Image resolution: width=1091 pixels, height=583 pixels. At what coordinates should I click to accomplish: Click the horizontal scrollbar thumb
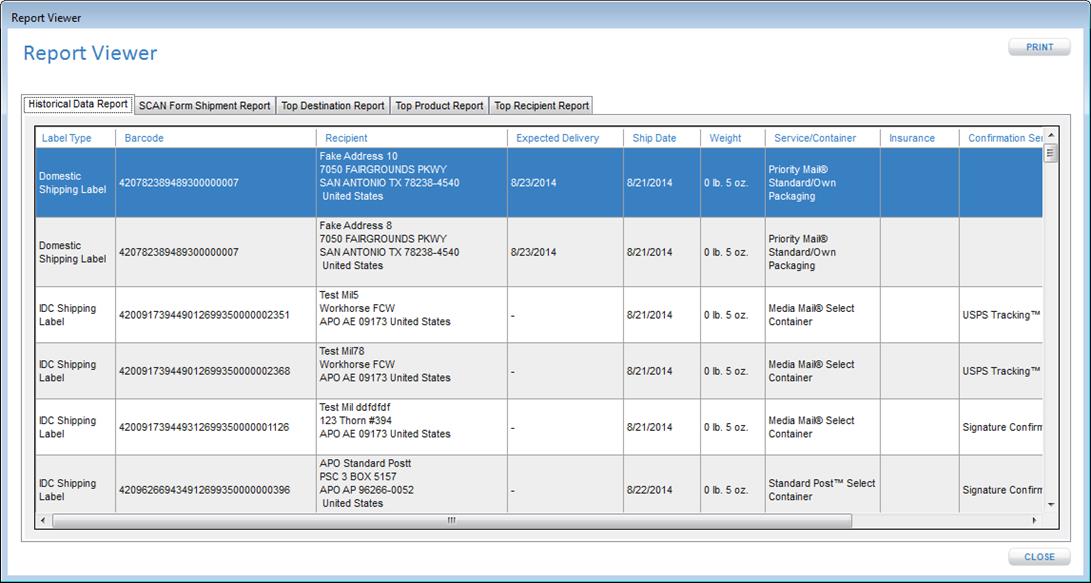(452, 520)
